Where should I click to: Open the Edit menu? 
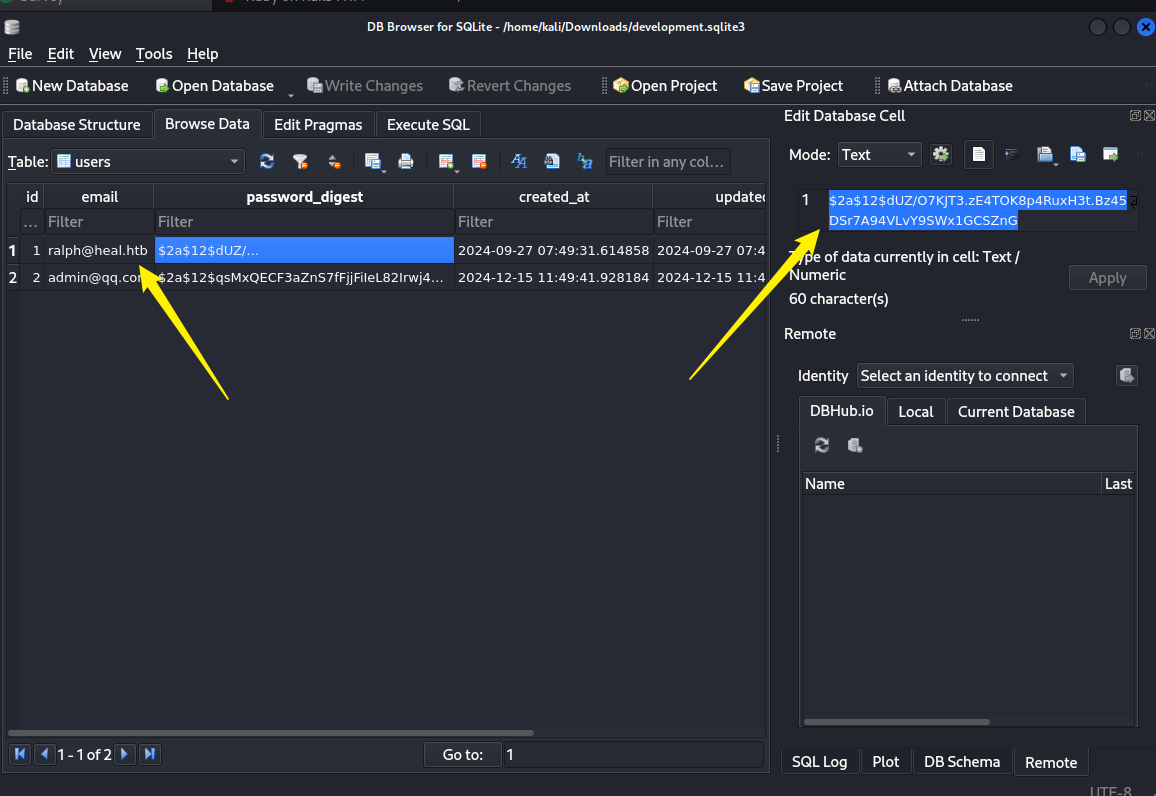click(x=60, y=54)
